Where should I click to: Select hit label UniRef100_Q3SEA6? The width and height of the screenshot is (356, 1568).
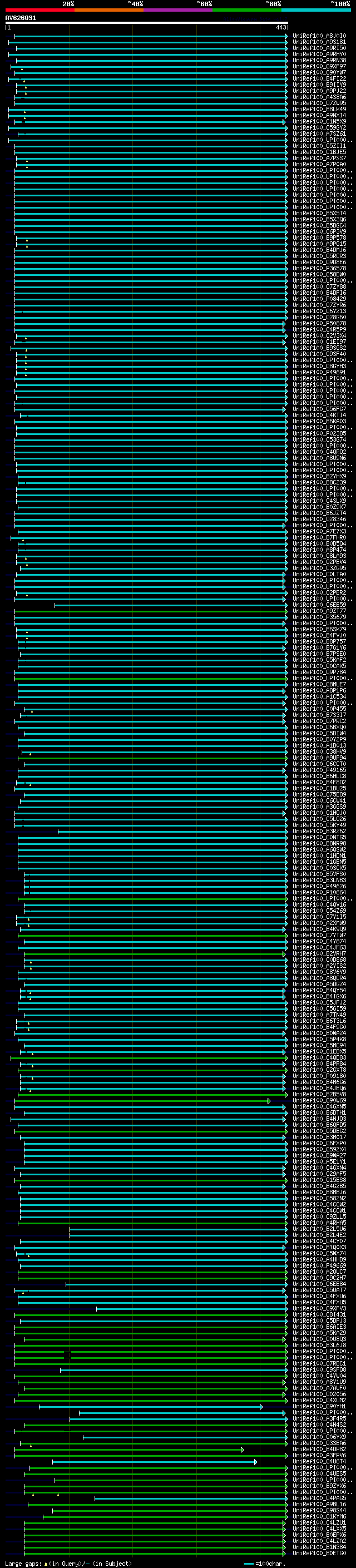(x=319, y=1443)
